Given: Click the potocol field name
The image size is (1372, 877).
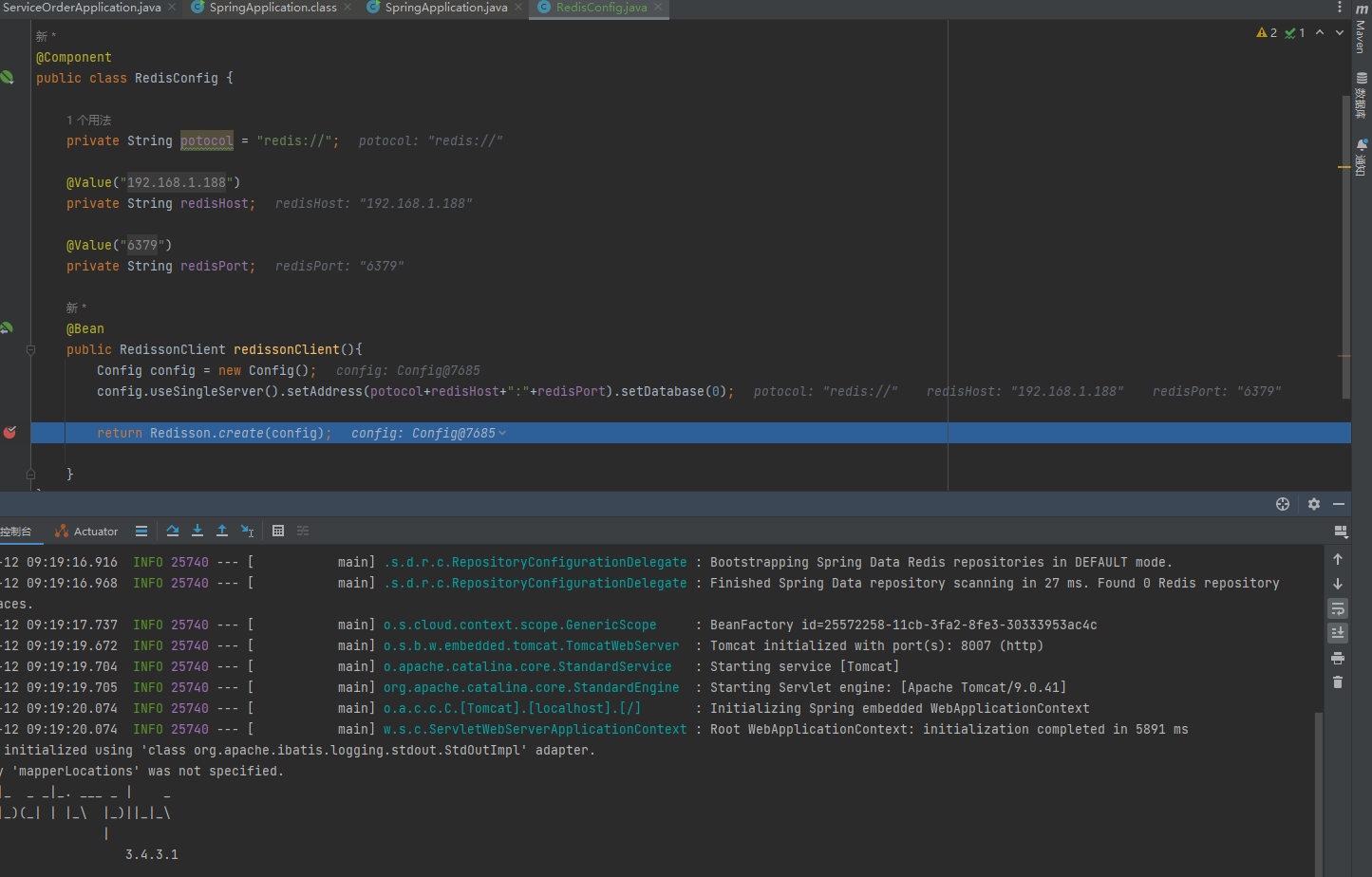Looking at the screenshot, I should (x=207, y=141).
